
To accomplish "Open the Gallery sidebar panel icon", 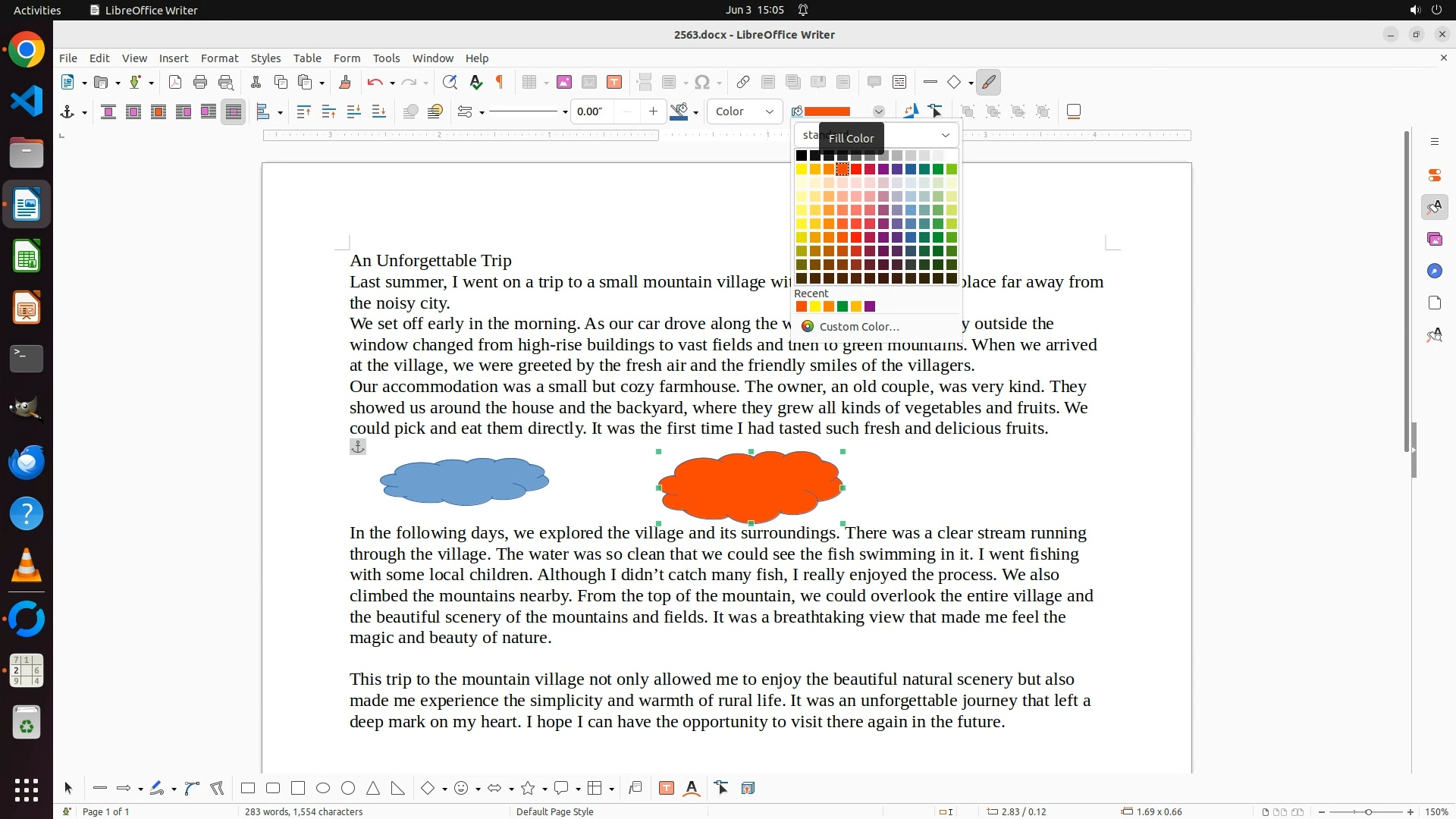I will 1434,240.
